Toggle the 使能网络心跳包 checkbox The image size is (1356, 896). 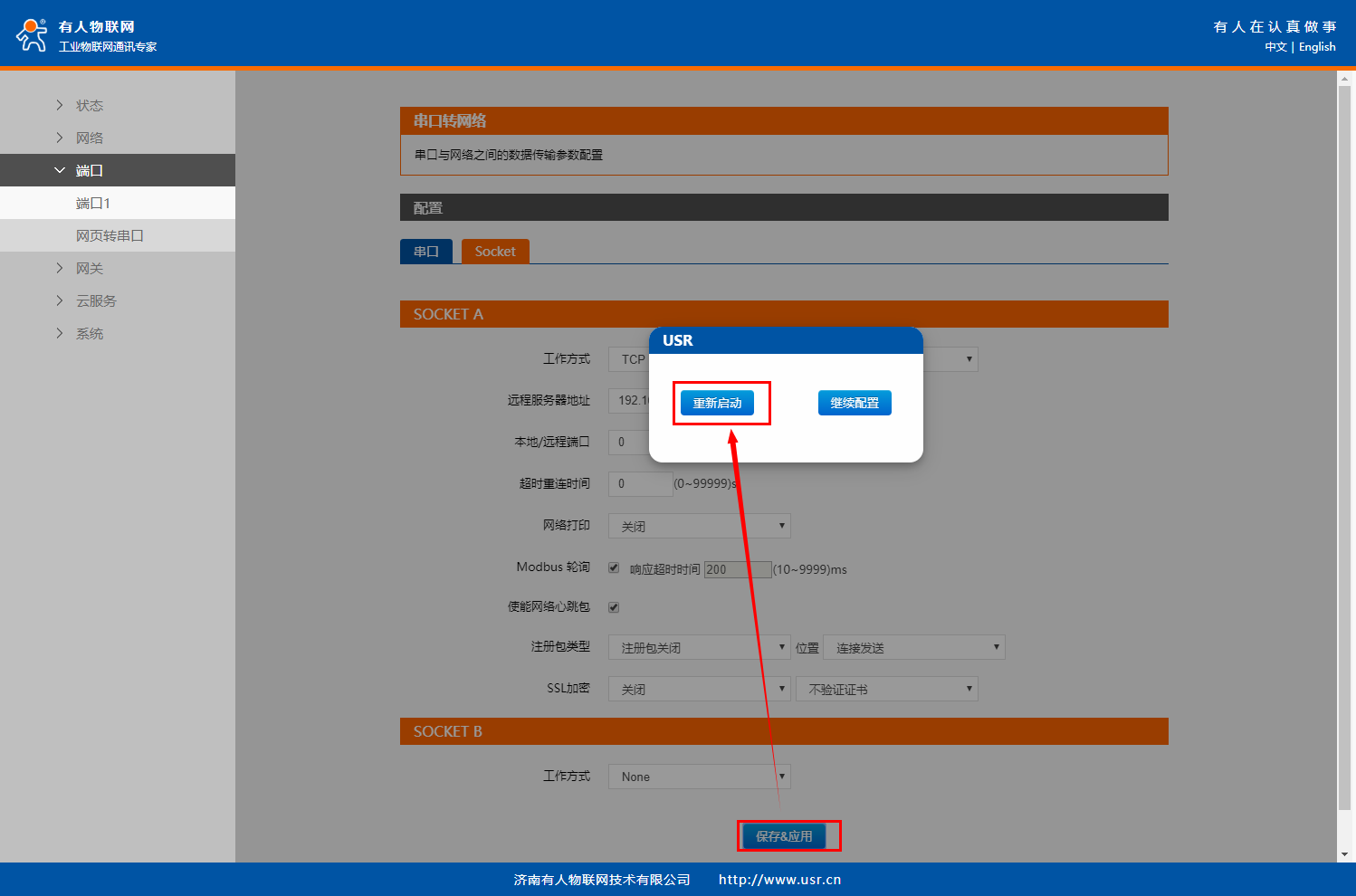tap(614, 607)
